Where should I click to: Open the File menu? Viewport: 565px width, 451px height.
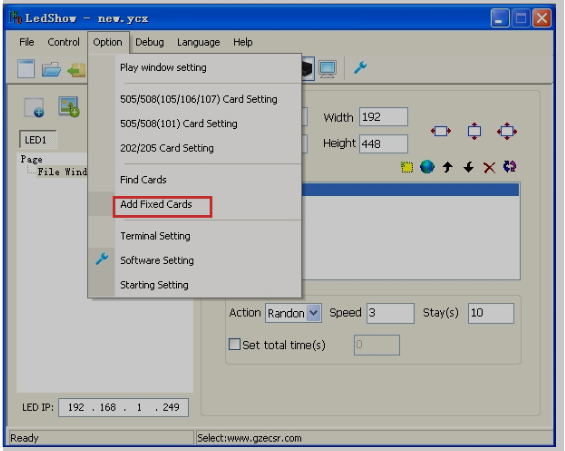(x=27, y=42)
